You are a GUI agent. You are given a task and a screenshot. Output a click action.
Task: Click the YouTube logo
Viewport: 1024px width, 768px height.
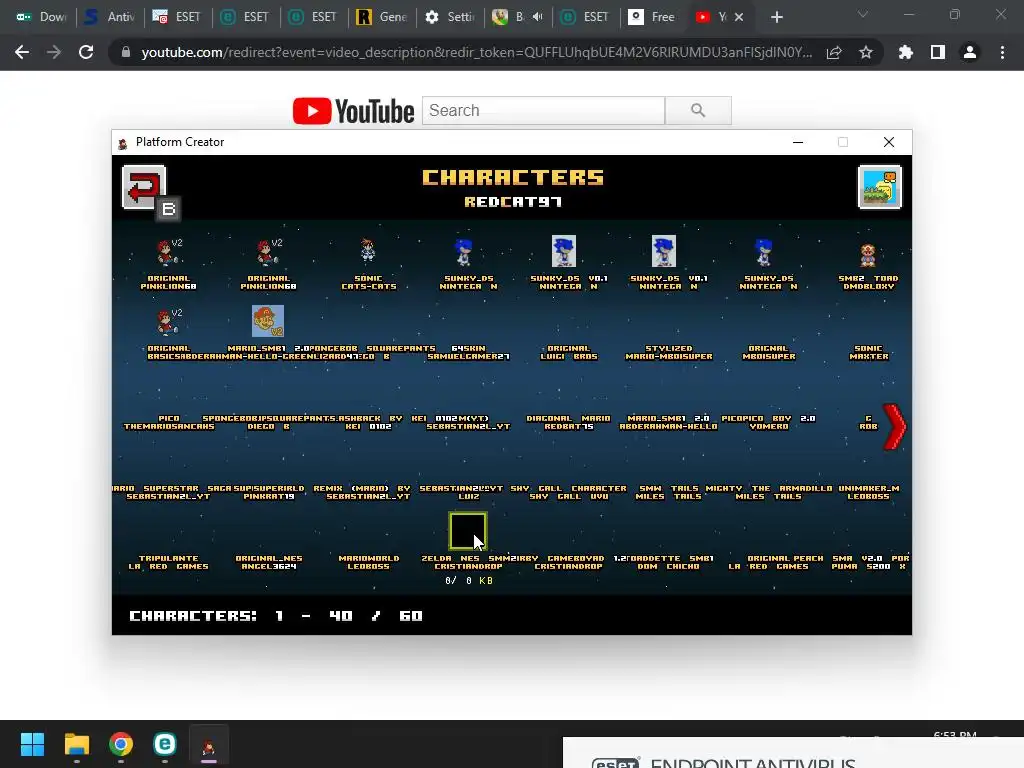coord(353,110)
